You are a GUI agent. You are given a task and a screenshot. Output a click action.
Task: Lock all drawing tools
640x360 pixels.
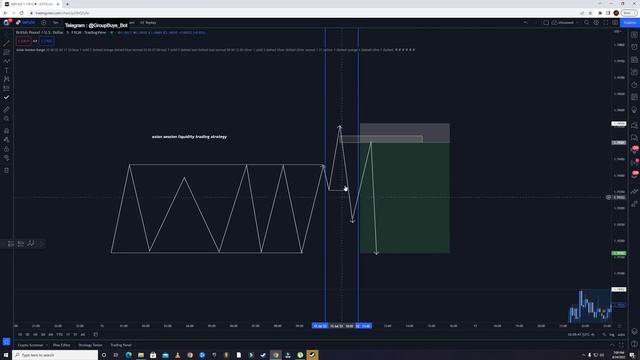pos(6,149)
